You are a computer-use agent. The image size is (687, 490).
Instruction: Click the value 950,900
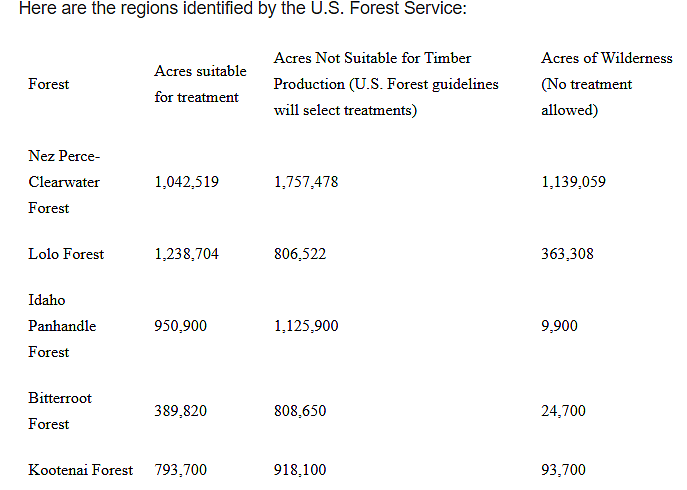181,326
